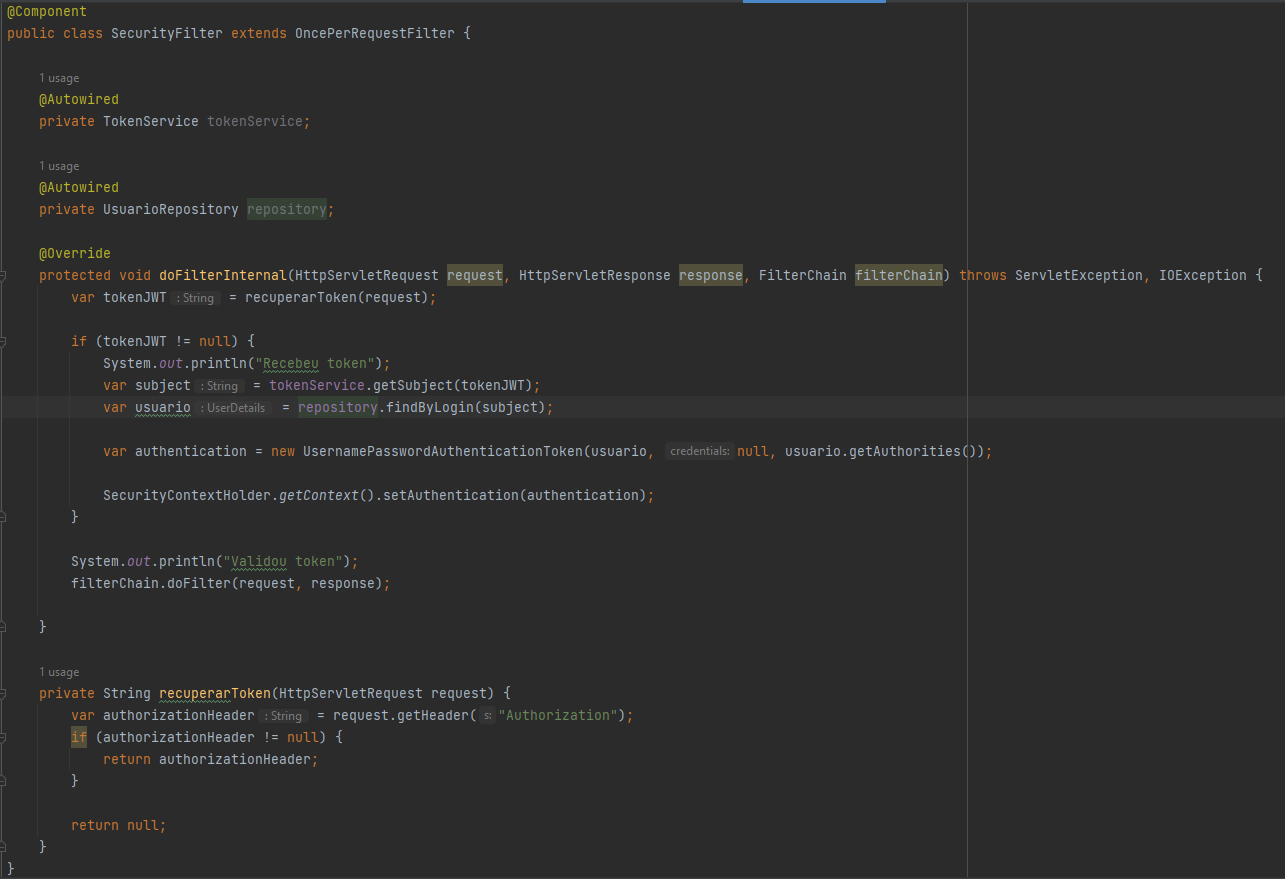Screen dimensions: 1285x879
Task: Click the :String inlay hint after subject
Action: [x=220, y=386]
